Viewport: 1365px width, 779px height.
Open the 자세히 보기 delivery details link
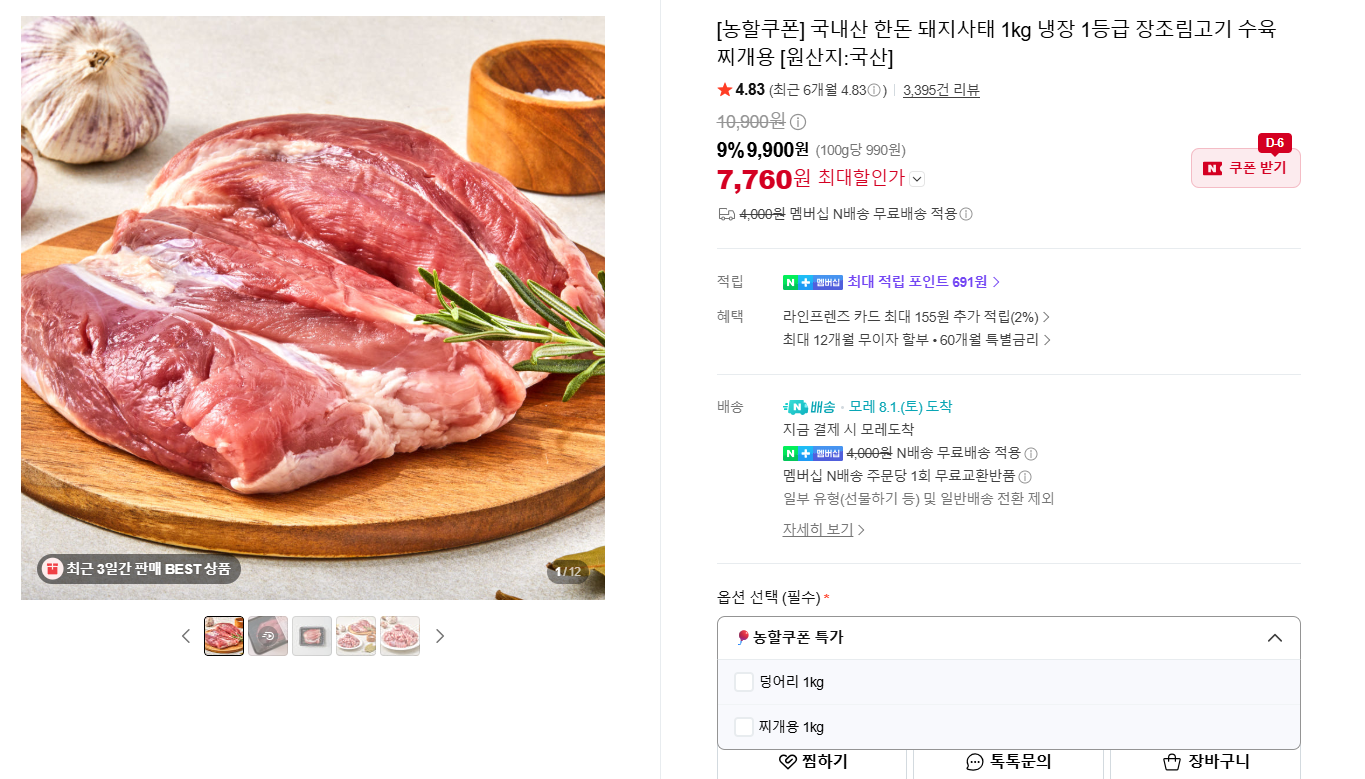coord(824,530)
